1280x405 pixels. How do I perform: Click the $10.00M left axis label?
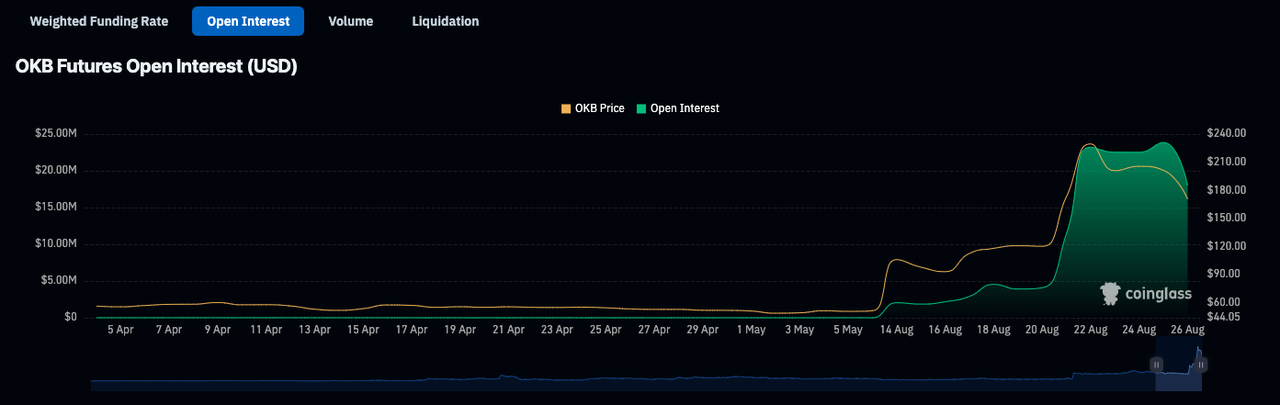click(55, 244)
